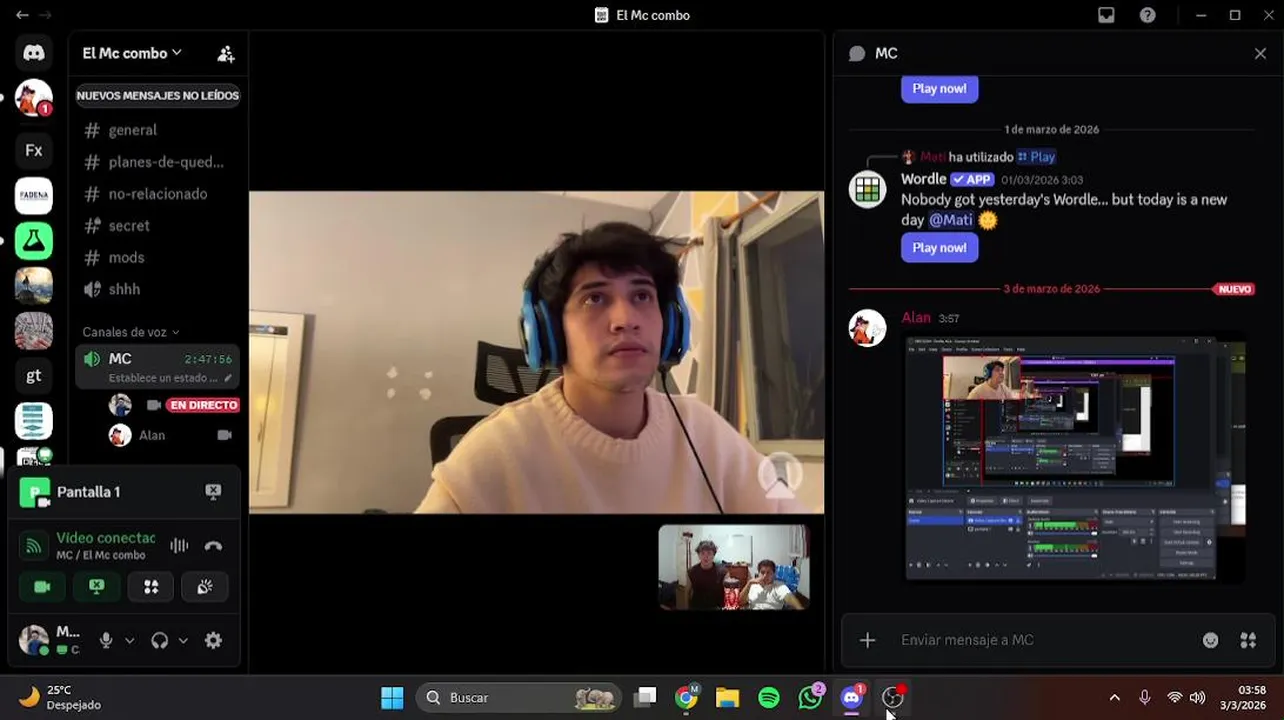Select the MC voice channel
This screenshot has height=720, width=1284.
[x=157, y=367]
